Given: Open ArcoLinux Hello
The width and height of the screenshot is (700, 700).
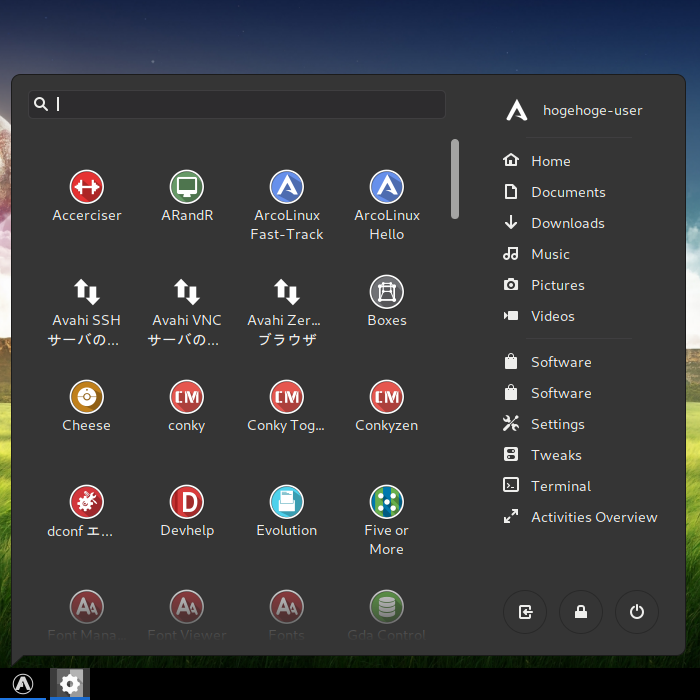Looking at the screenshot, I should pos(387,205).
